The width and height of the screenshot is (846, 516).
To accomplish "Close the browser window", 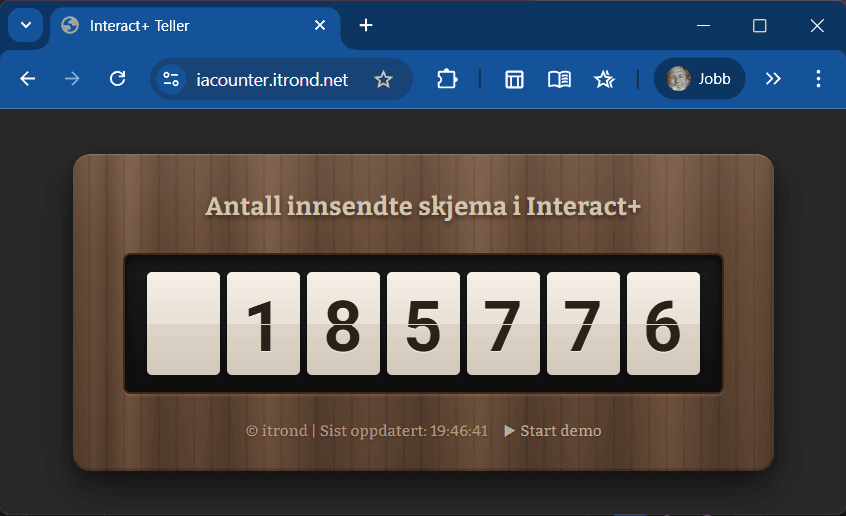I will point(817,25).
